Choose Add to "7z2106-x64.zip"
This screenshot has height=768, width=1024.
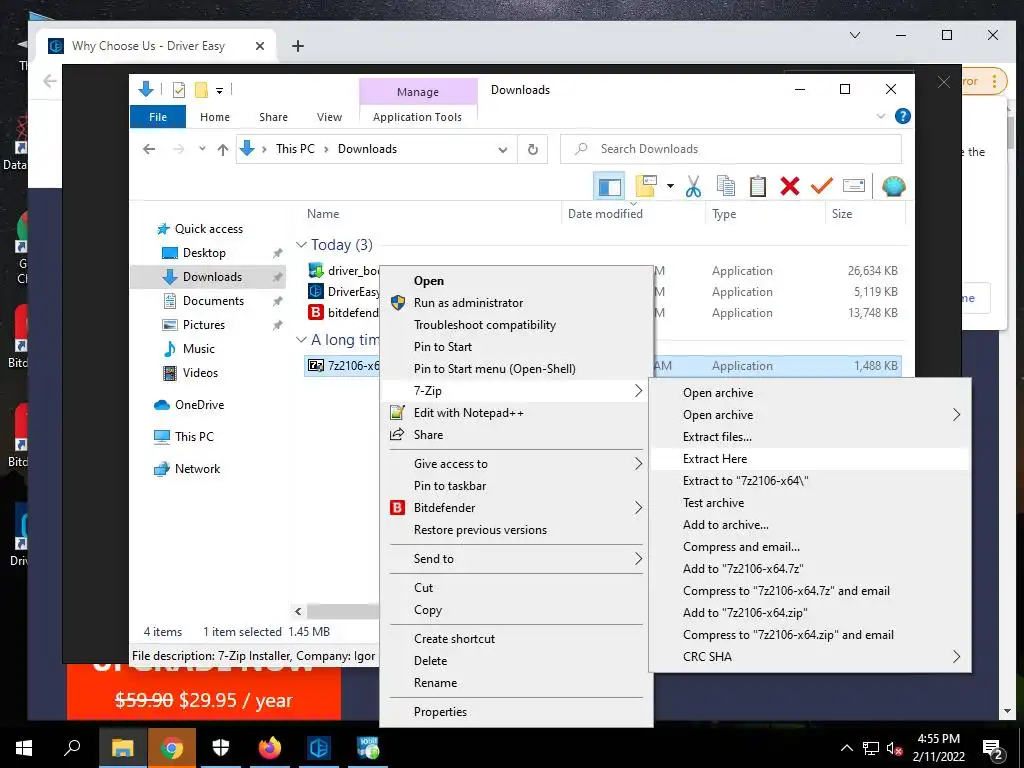tap(810, 613)
